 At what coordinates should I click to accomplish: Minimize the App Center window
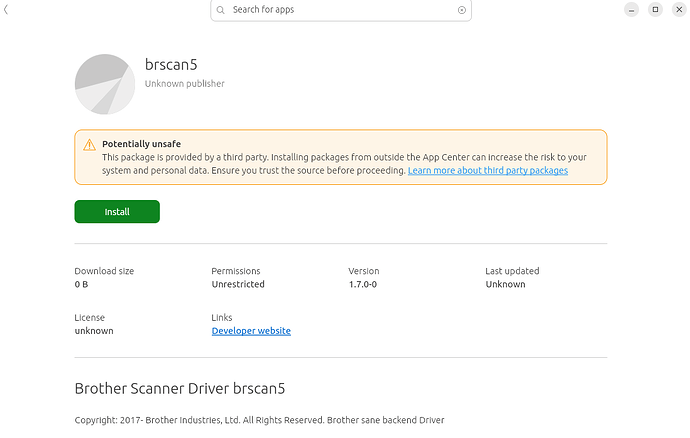pyautogui.click(x=631, y=9)
